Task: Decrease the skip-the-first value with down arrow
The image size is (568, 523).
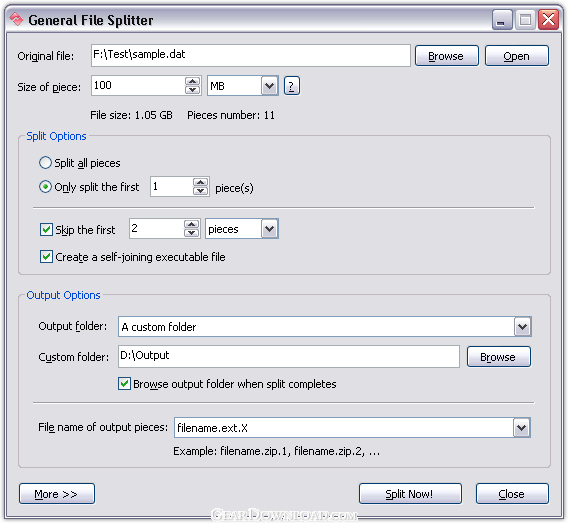Action: tap(192, 233)
